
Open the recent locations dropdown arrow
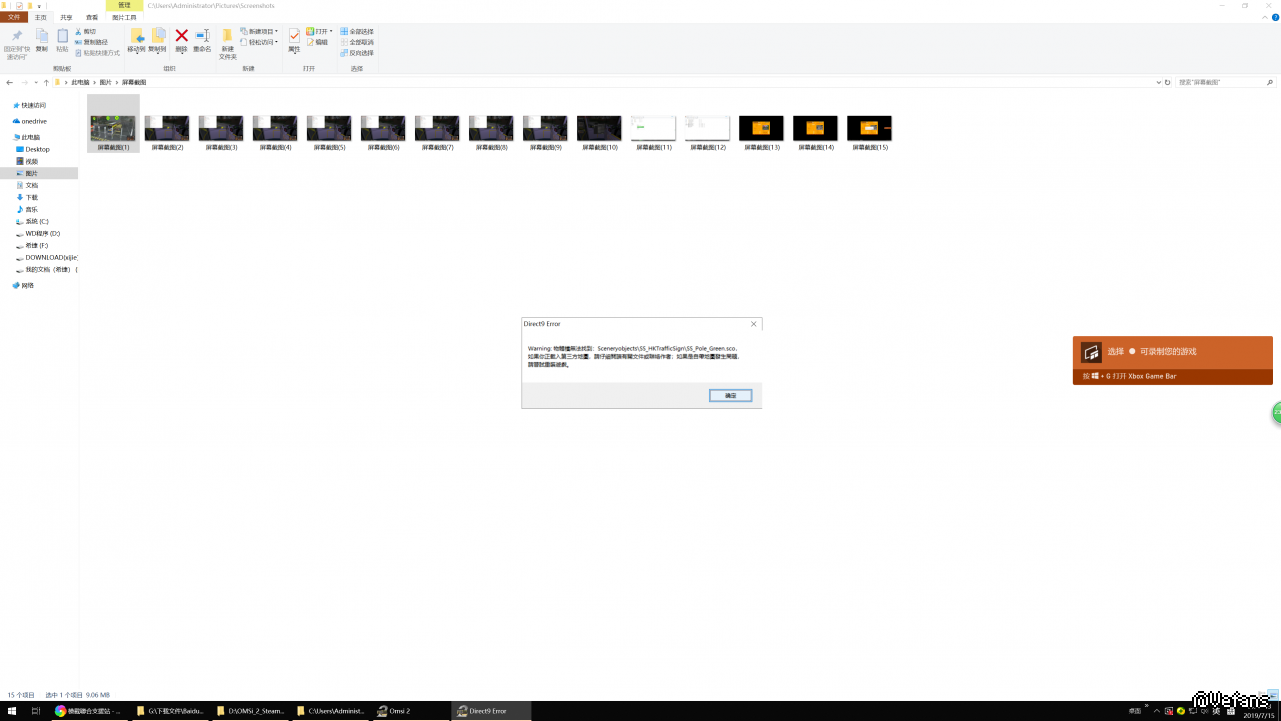36,82
